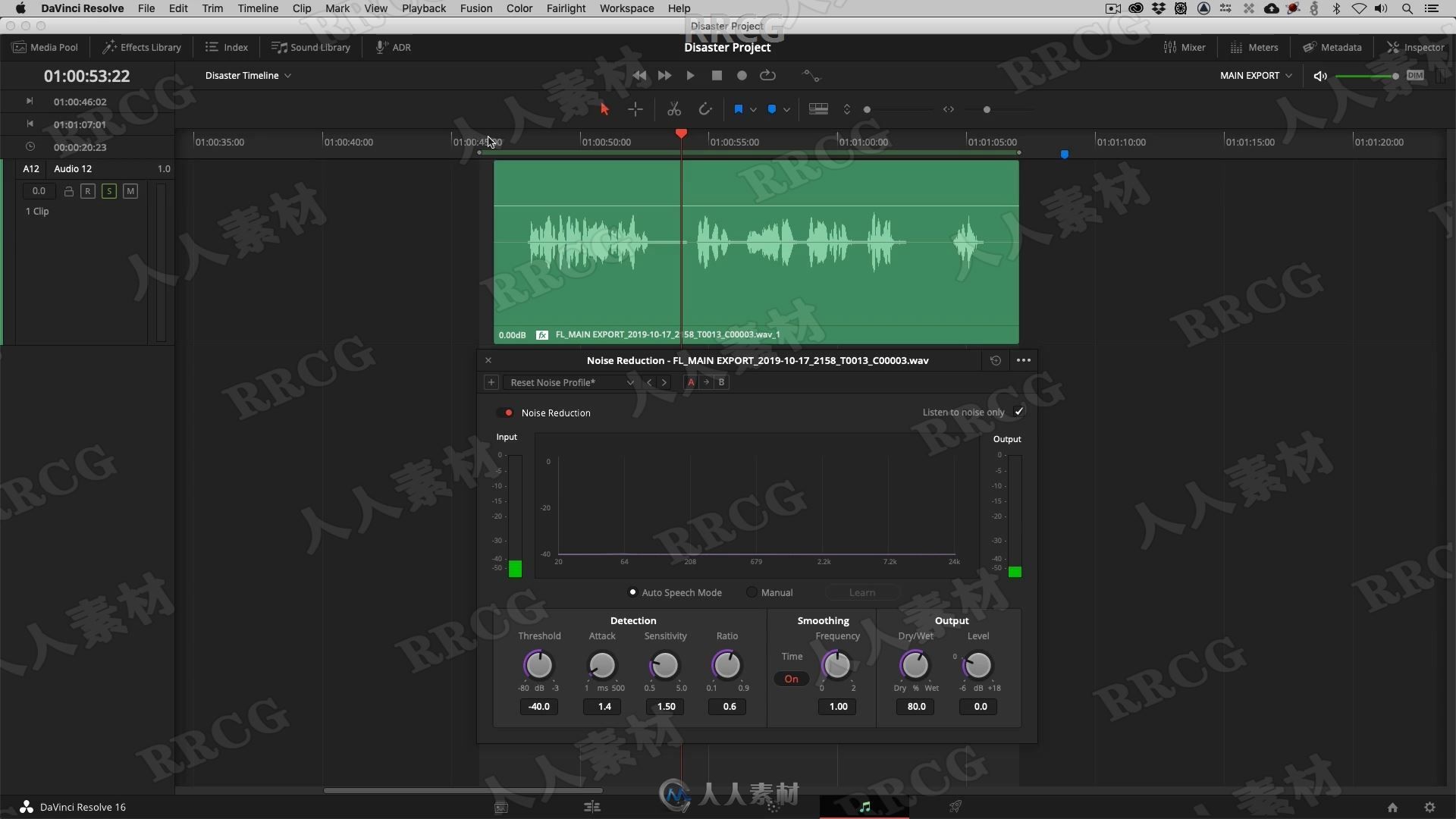This screenshot has width=1456, height=819.
Task: Open the Sound Library panel
Action: click(x=311, y=47)
